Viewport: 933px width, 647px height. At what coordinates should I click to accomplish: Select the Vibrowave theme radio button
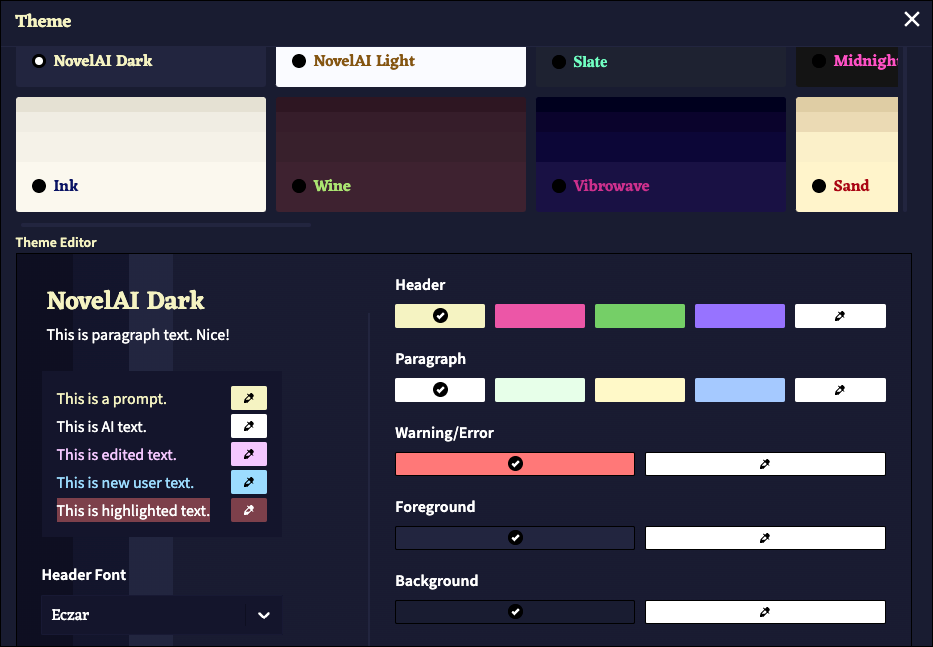click(x=559, y=186)
